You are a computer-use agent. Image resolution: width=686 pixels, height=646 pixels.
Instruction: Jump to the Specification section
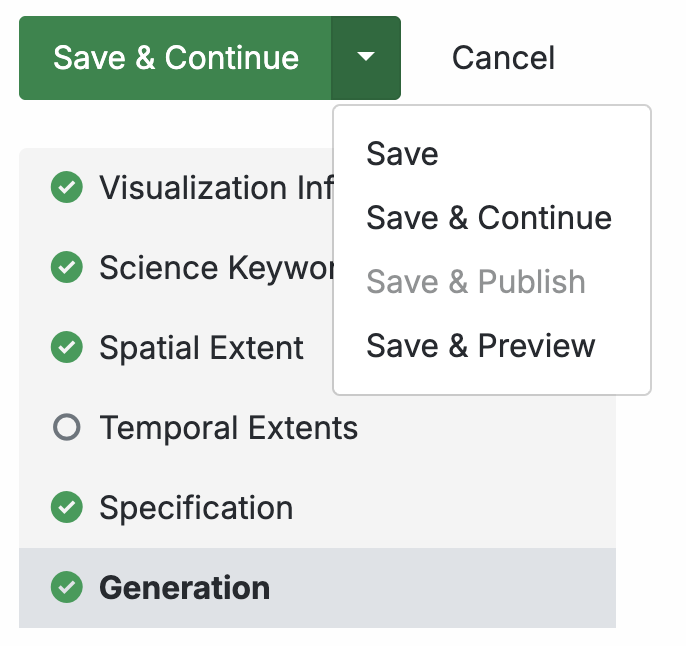click(196, 508)
